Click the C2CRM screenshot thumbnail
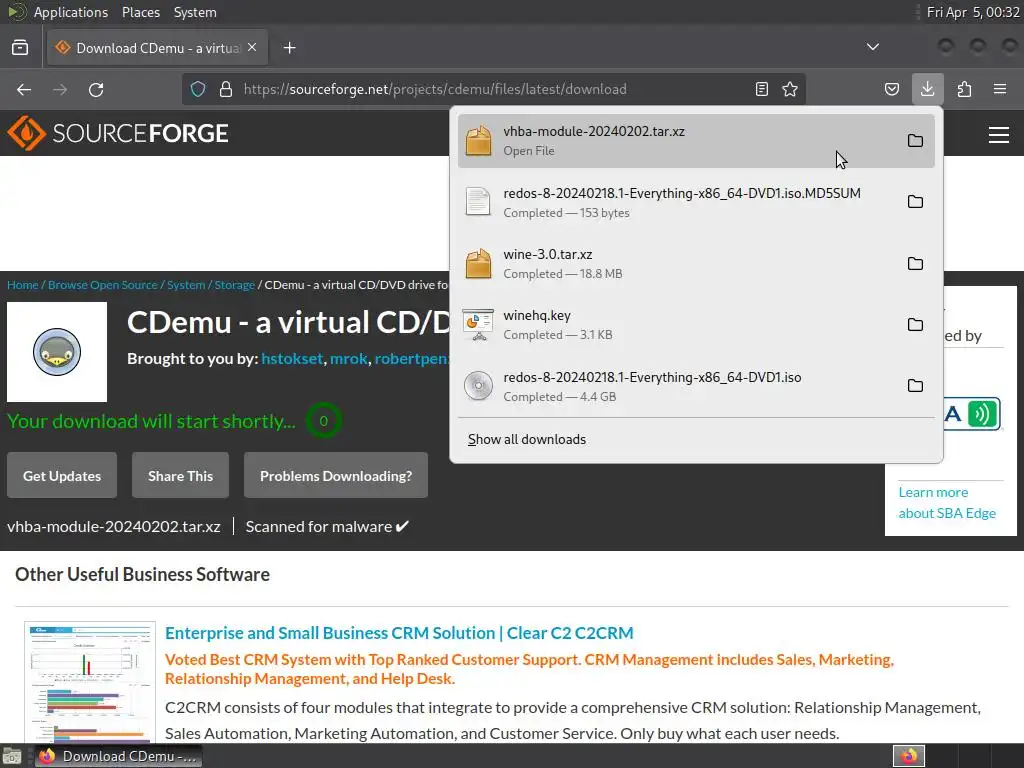The image size is (1024, 768). (90, 682)
